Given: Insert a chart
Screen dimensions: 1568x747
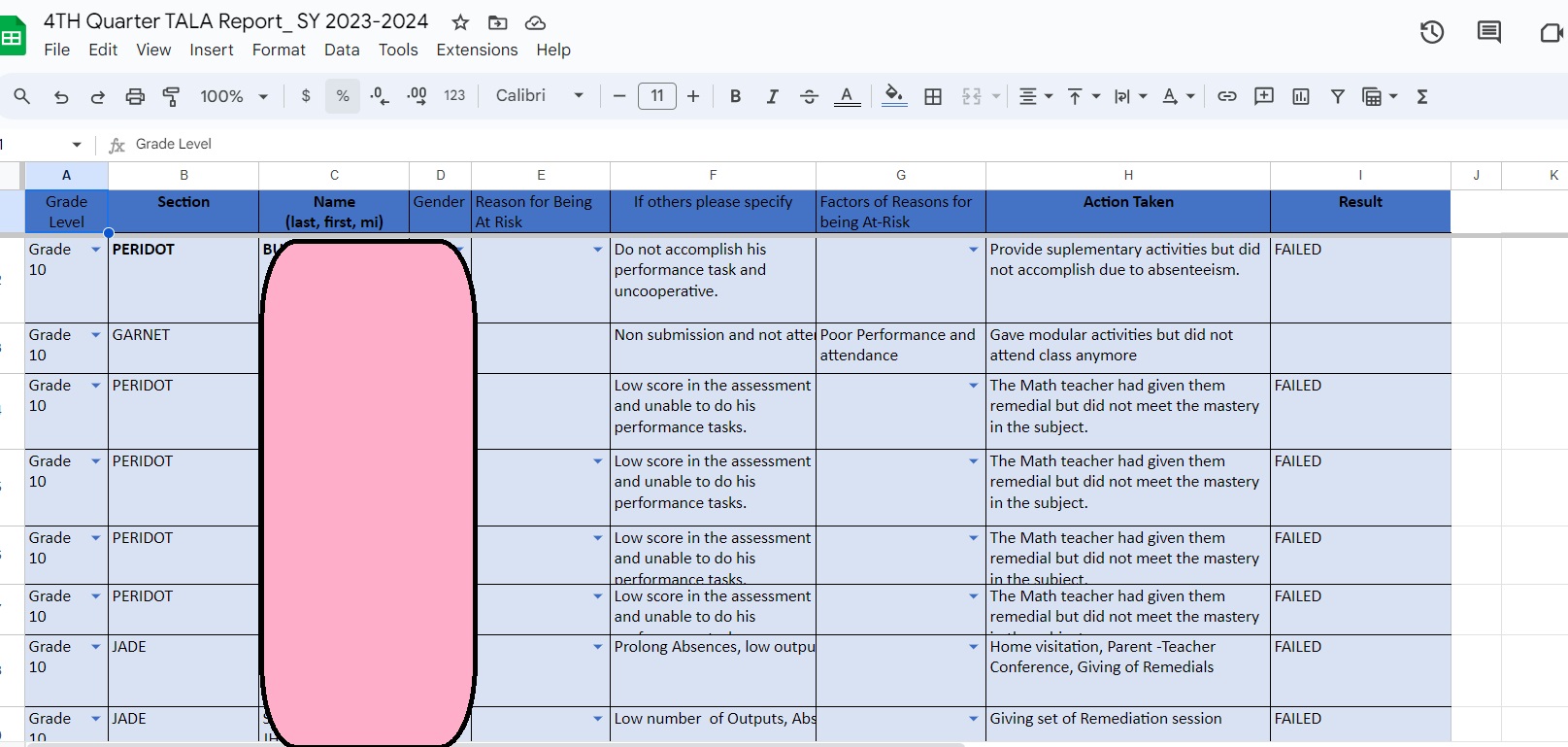Looking at the screenshot, I should coord(1301,96).
